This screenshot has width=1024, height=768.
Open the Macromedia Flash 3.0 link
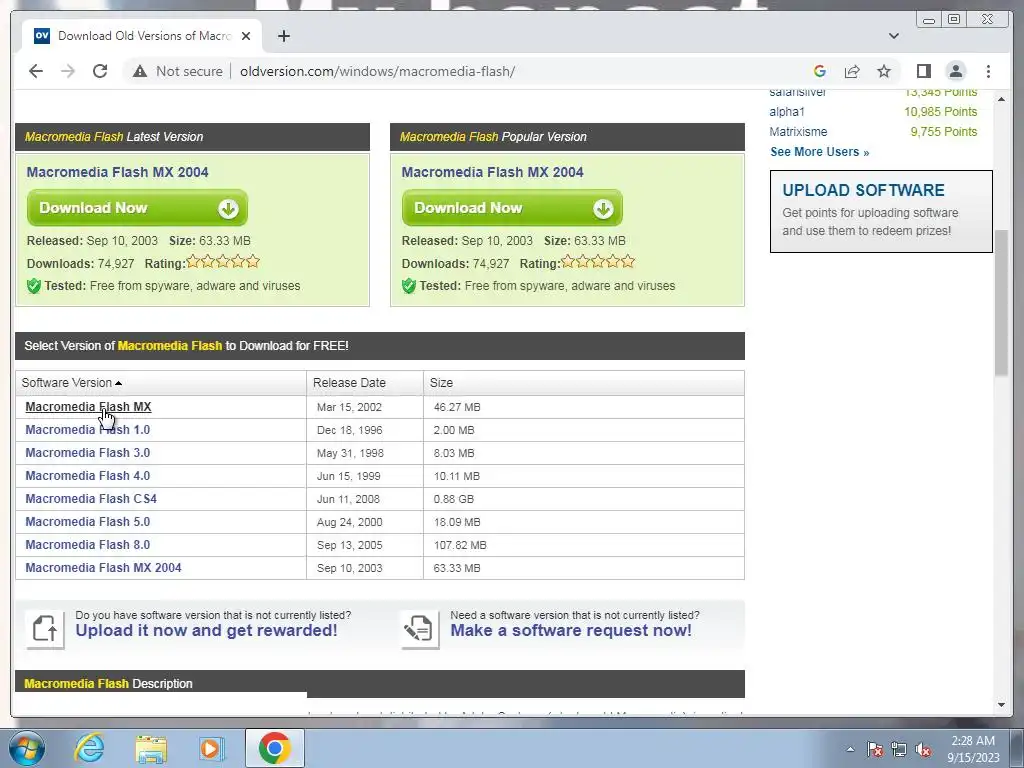(88, 453)
